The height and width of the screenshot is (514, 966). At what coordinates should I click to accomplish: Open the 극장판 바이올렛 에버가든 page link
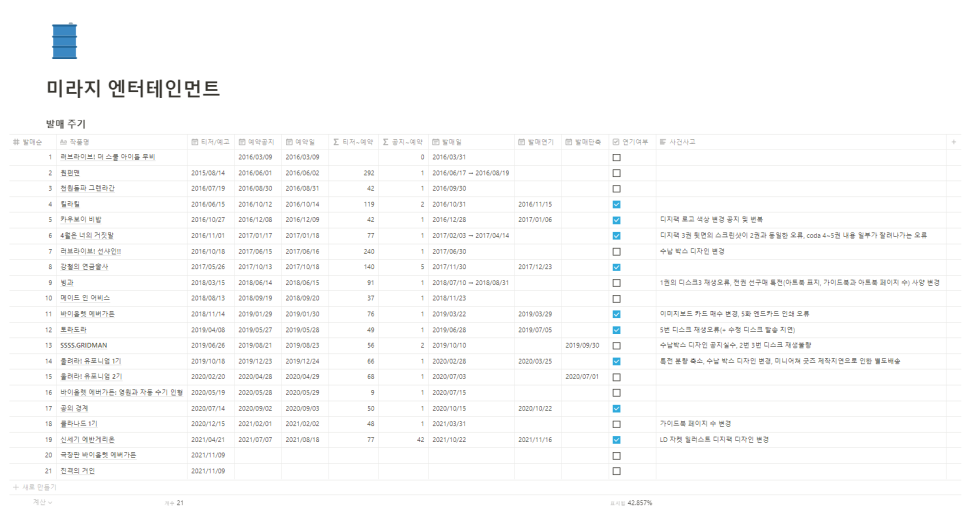click(98, 455)
